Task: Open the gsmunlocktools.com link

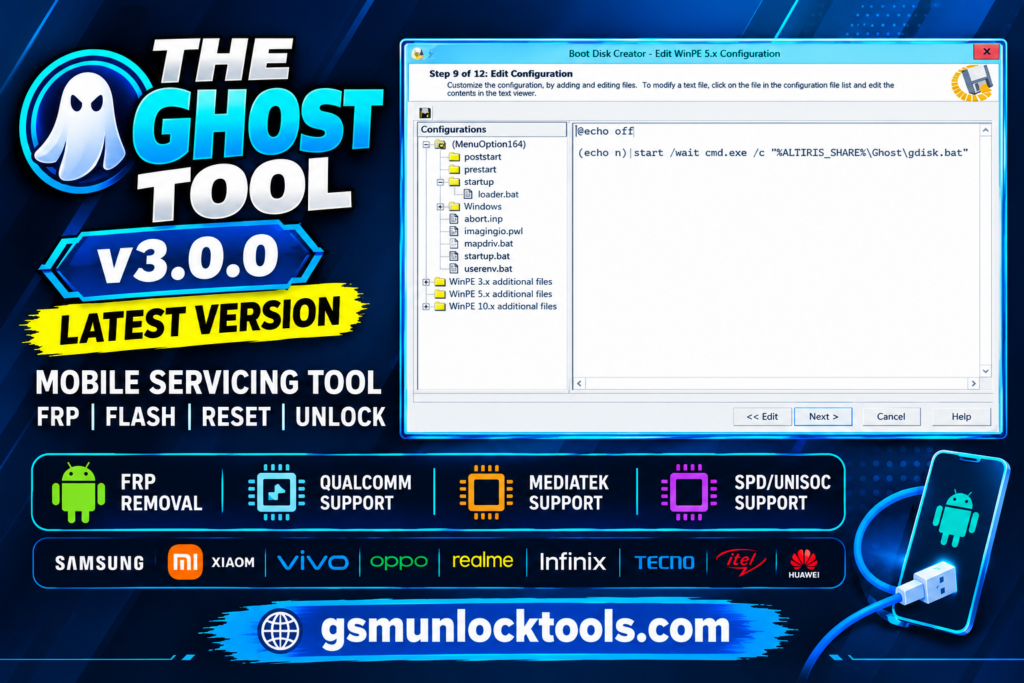Action: point(525,629)
